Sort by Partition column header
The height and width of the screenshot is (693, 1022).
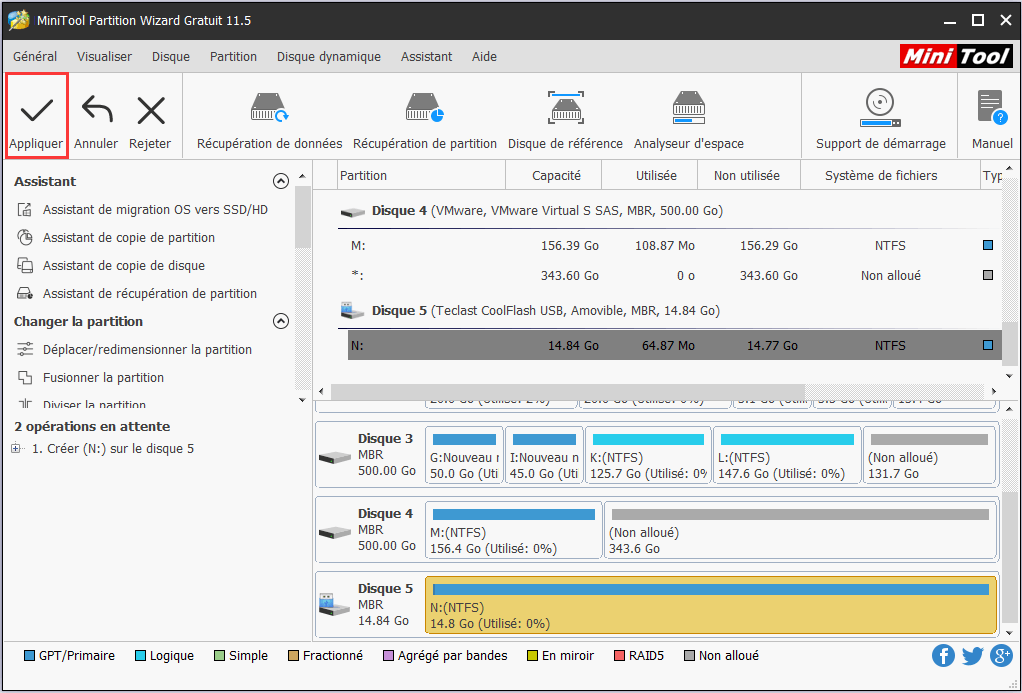422,175
